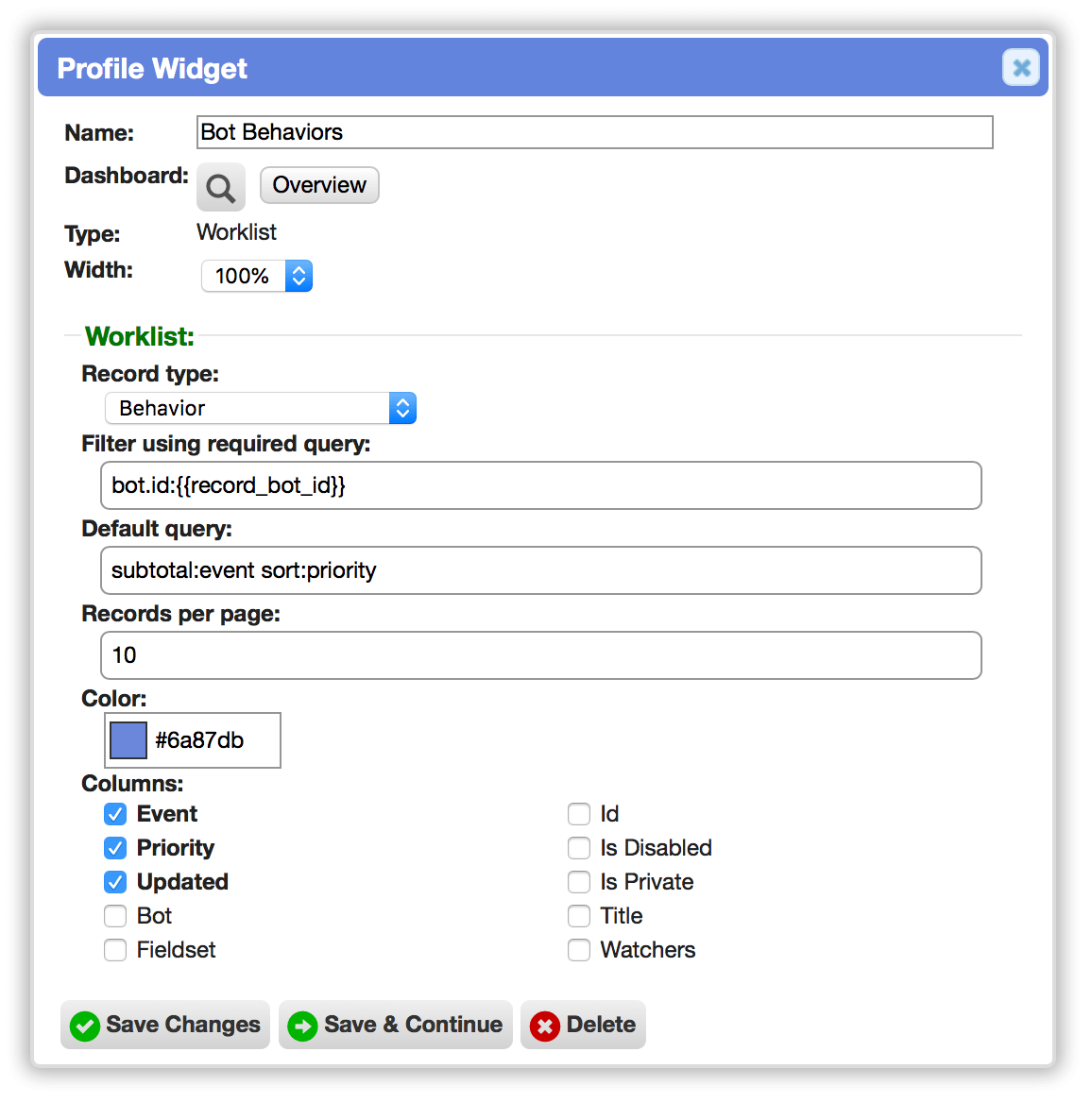Viewport: 1092px width, 1103px height.
Task: Focus the required query filter field
Action: coord(541,485)
